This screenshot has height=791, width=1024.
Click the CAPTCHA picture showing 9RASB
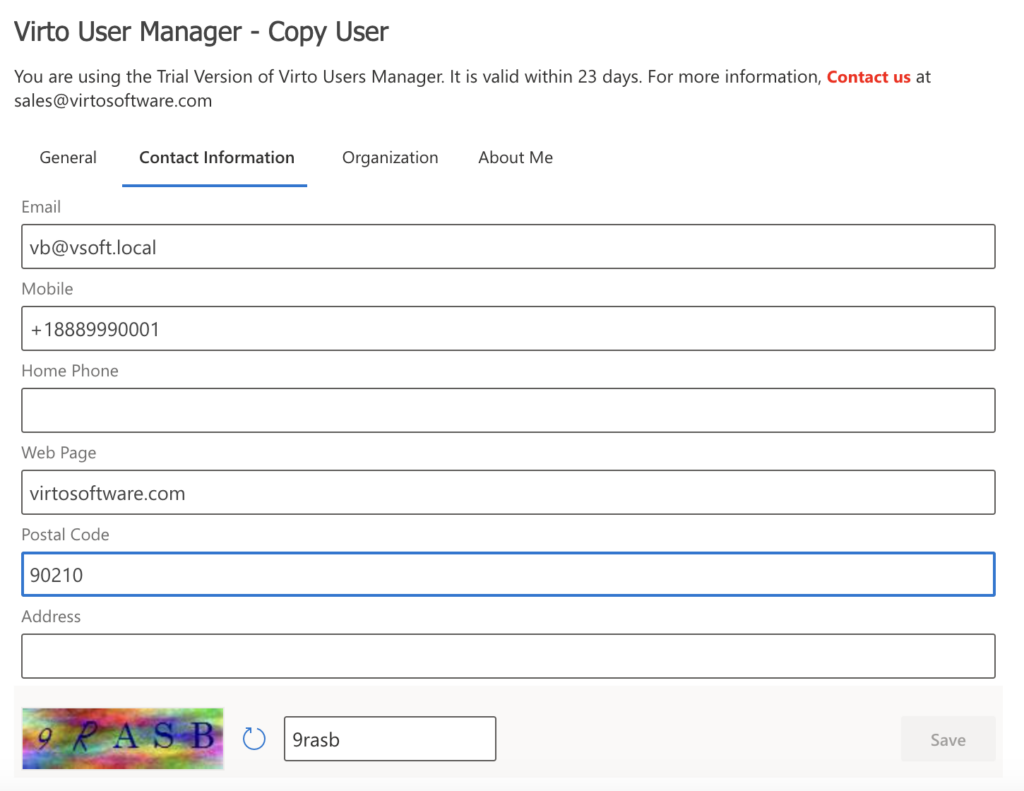tap(122, 737)
